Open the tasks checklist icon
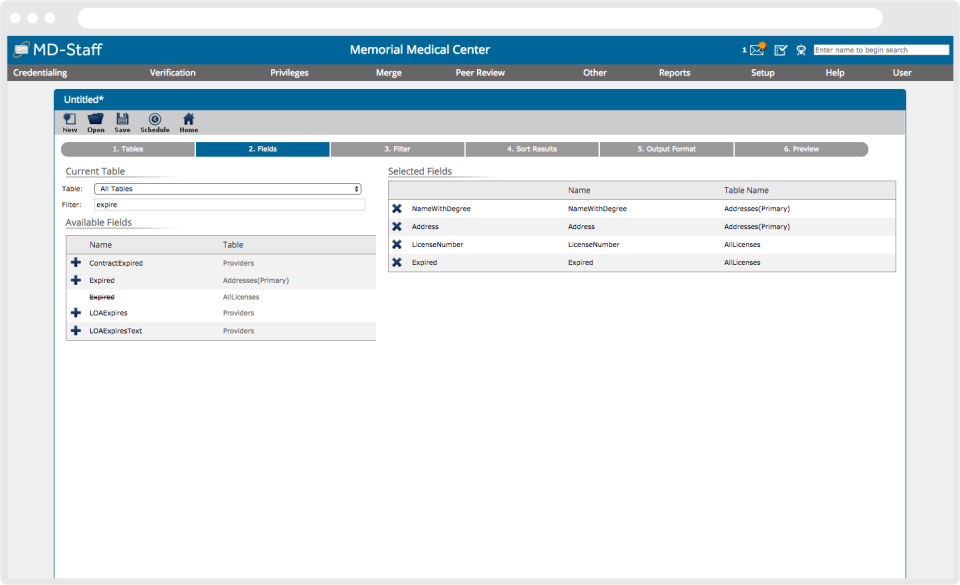 click(778, 49)
